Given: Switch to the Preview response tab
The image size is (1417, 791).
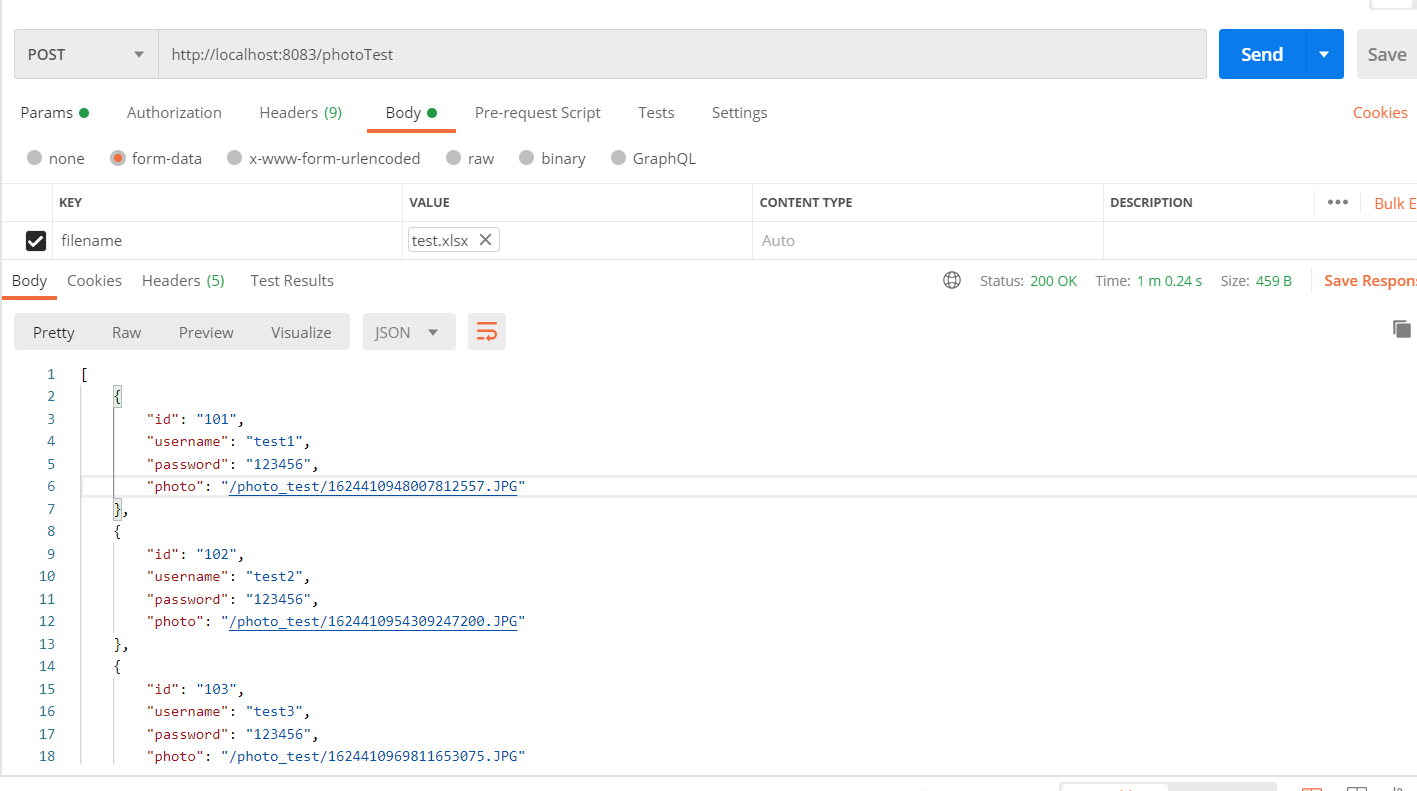Looking at the screenshot, I should pos(205,331).
